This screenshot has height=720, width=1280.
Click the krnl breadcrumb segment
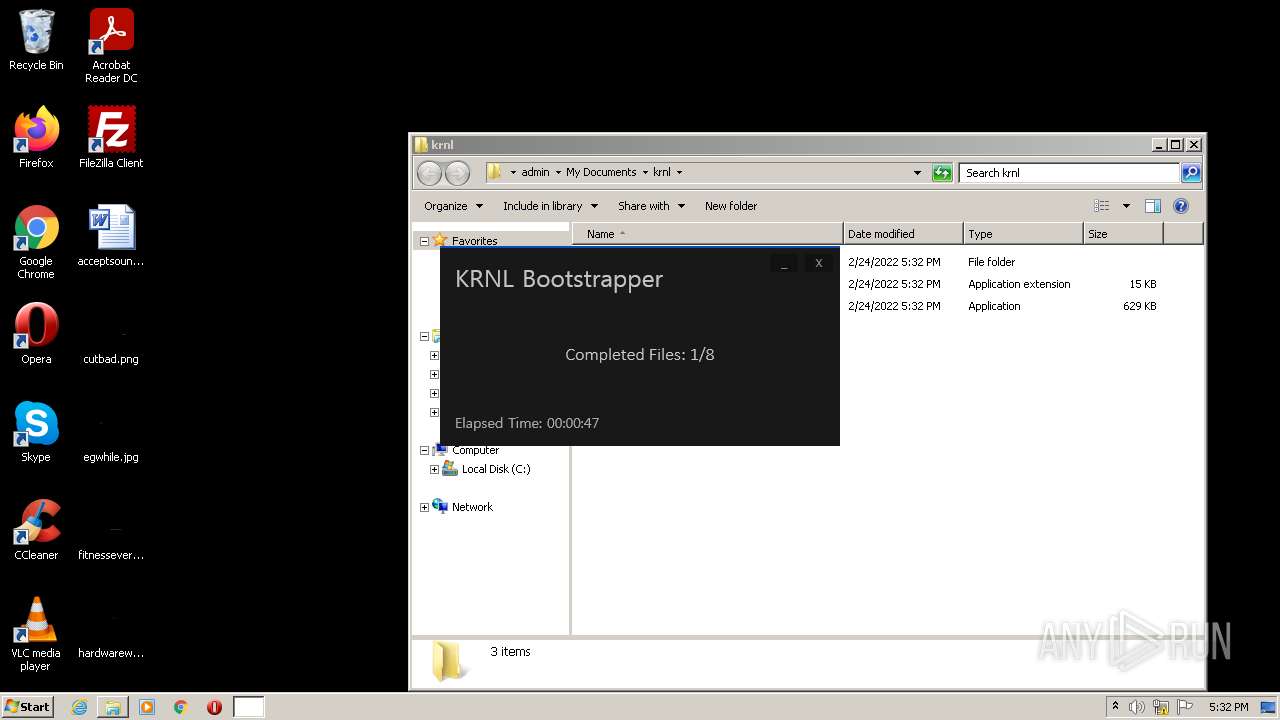(662, 173)
